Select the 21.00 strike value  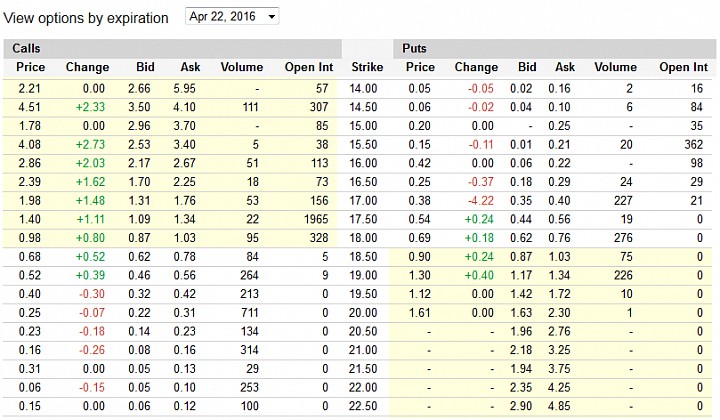pyautogui.click(x=363, y=350)
